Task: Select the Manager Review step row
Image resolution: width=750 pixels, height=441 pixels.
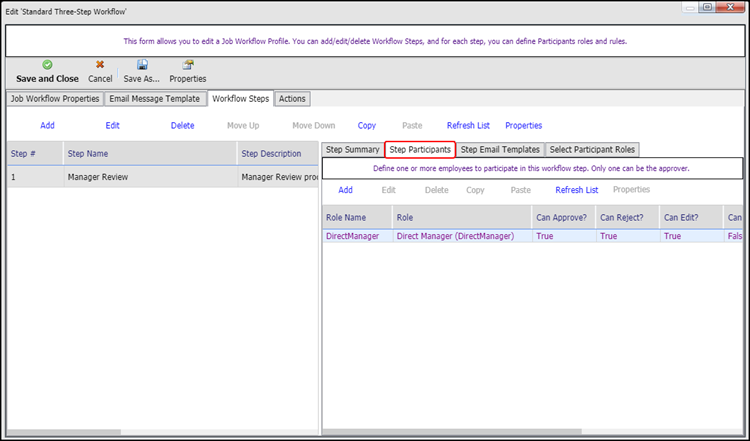Action: click(163, 177)
